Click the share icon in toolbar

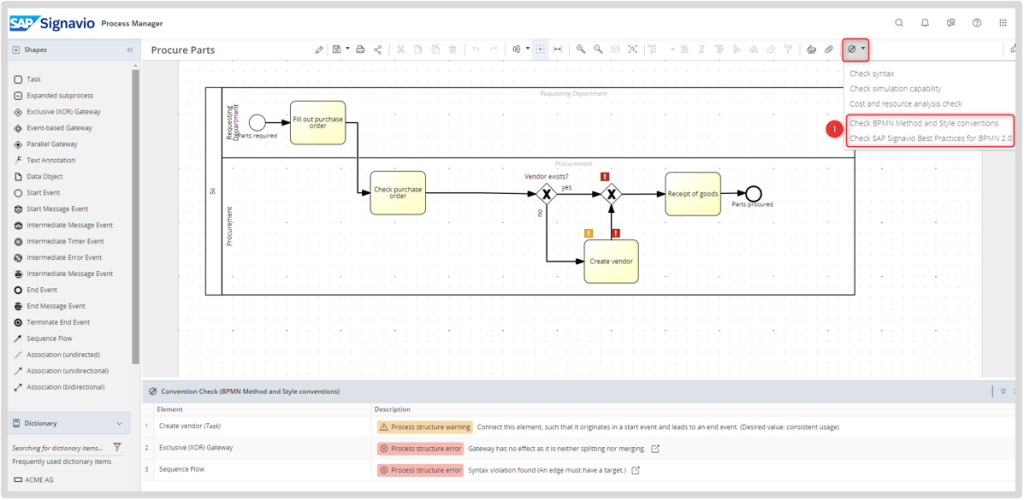(x=377, y=49)
